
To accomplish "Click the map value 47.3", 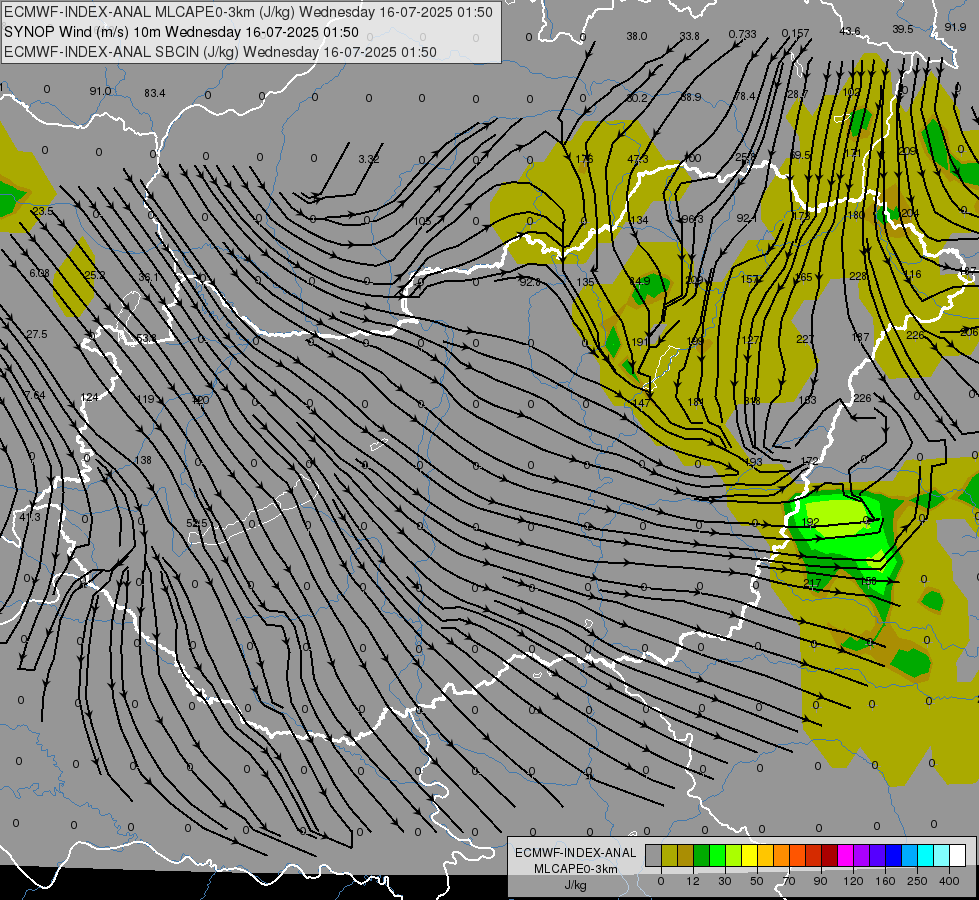I will (x=637, y=159).
